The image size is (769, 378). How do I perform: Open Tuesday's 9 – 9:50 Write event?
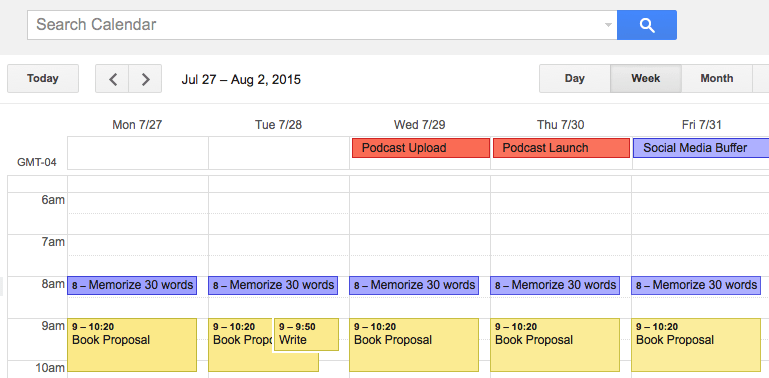[306, 334]
